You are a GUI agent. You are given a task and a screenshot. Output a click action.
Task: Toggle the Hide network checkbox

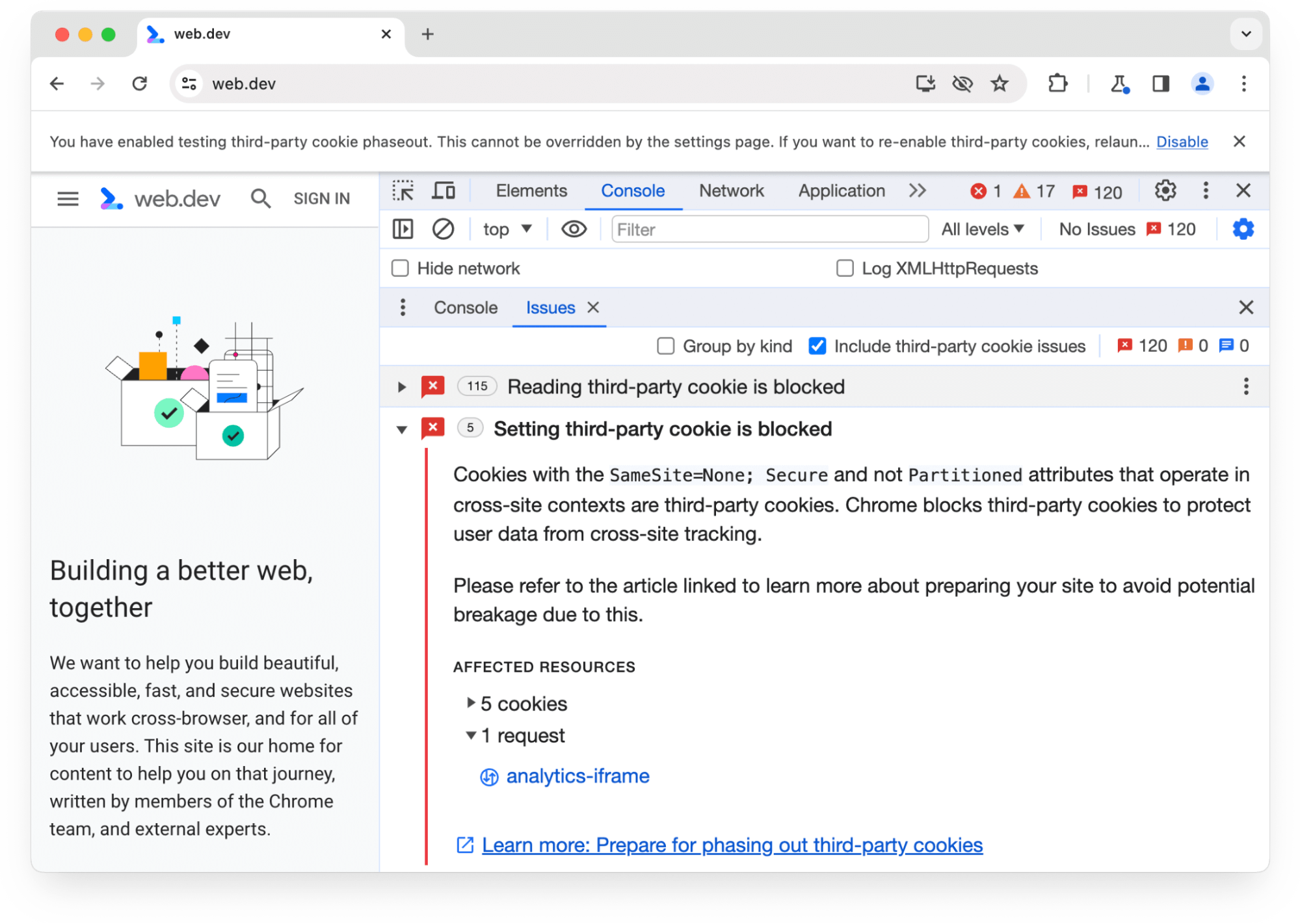click(x=401, y=267)
